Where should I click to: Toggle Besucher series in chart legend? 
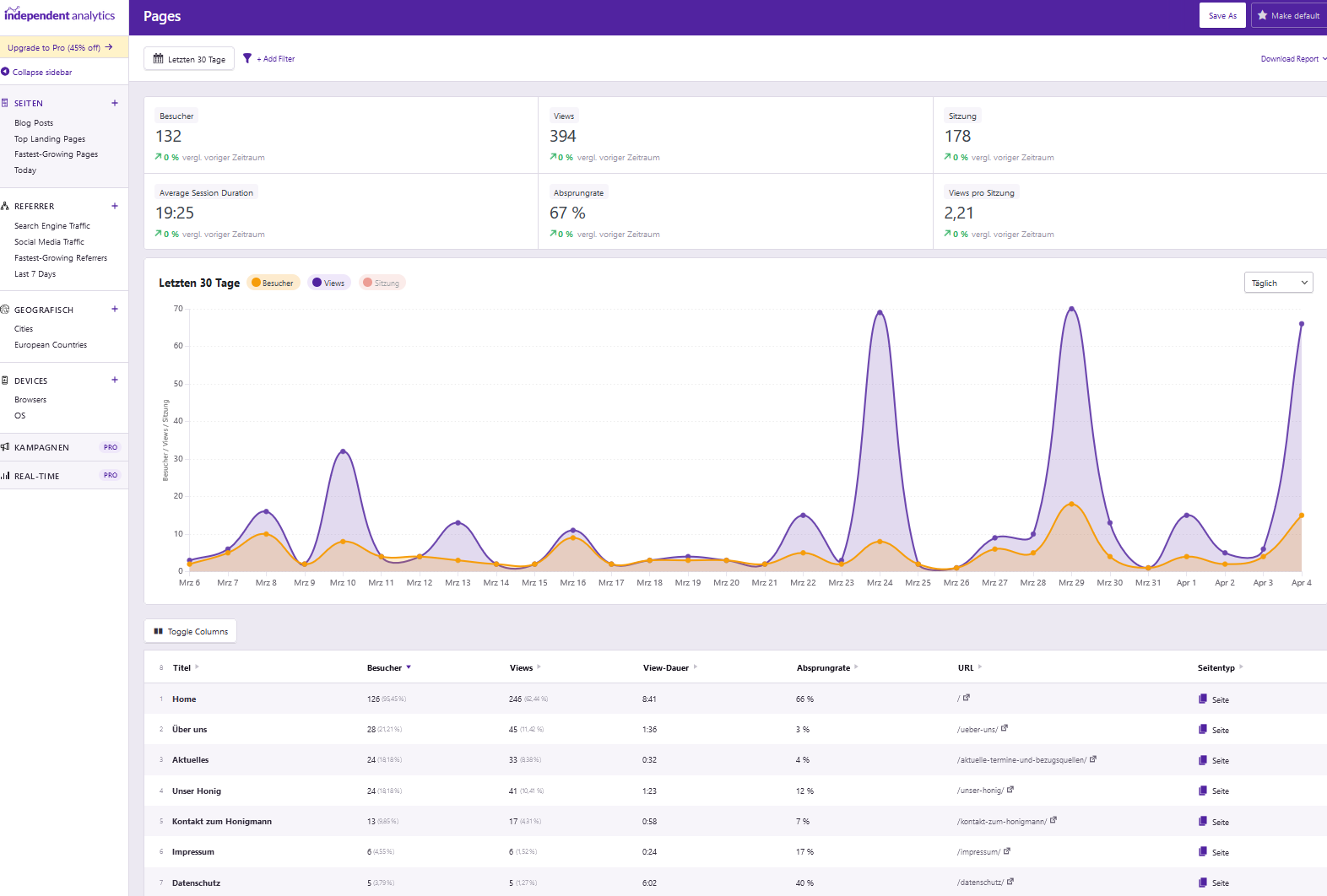(273, 283)
